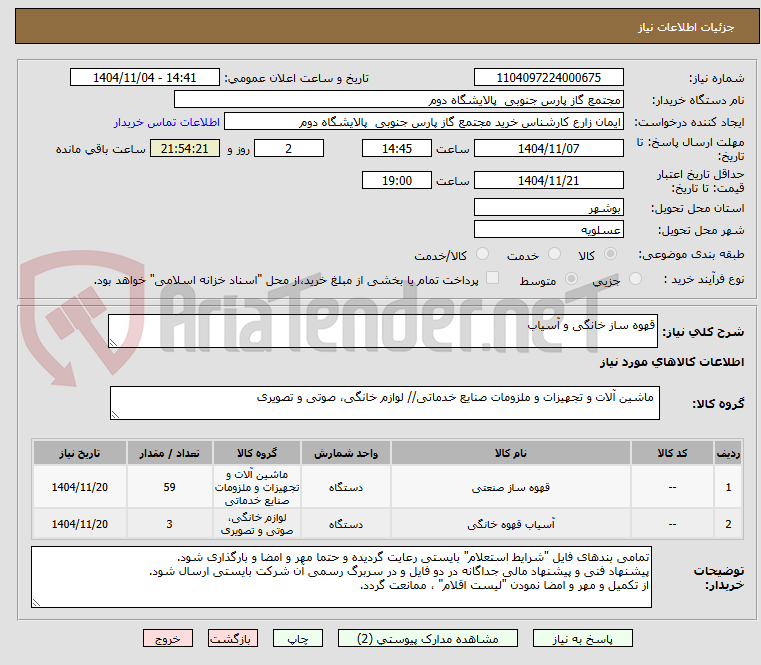This screenshot has height=665, width=761.
Task: Click the شماره نیاز field 1104097224000675
Action: pyautogui.click(x=548, y=78)
